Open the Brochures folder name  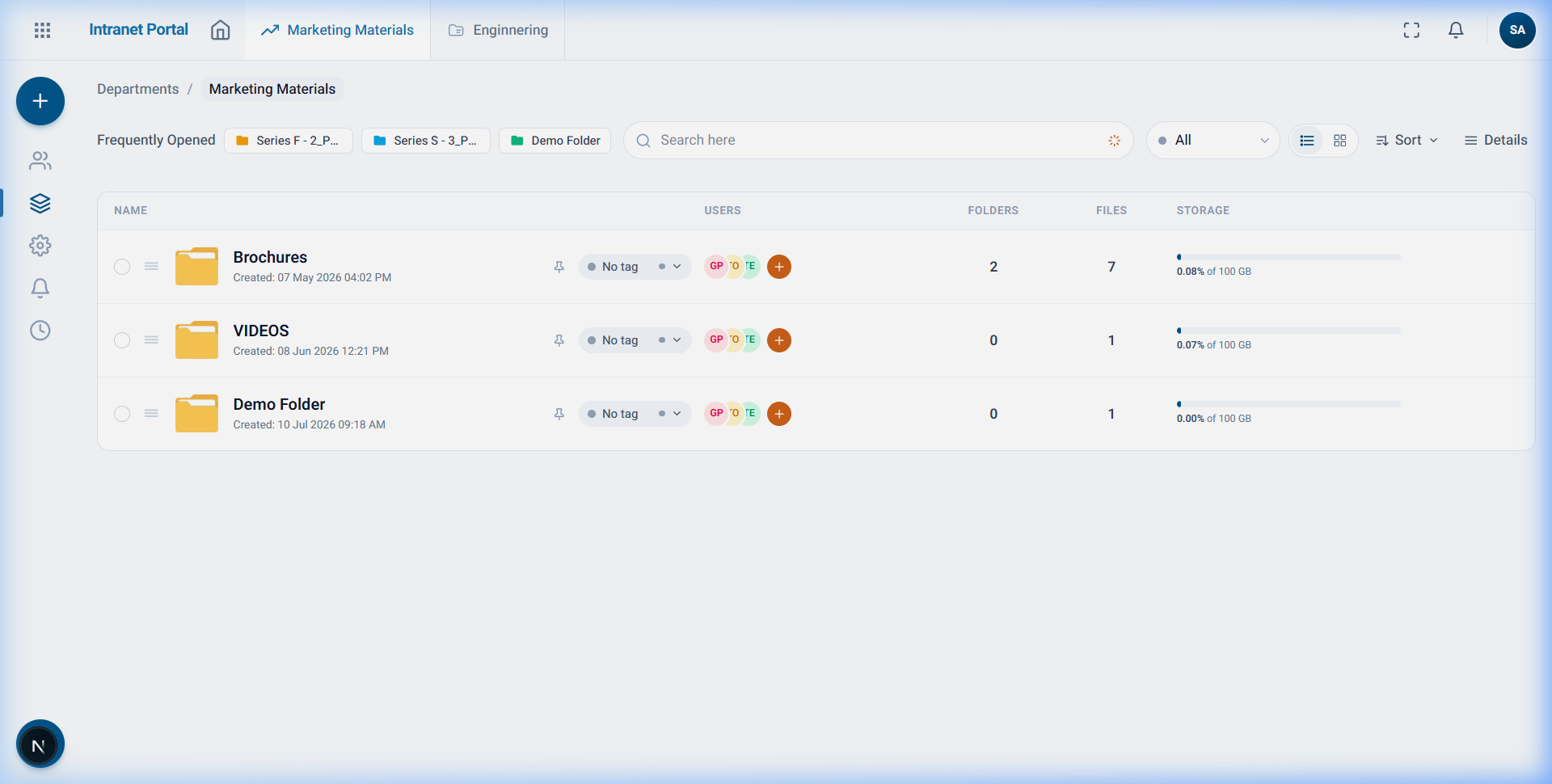pyautogui.click(x=270, y=257)
